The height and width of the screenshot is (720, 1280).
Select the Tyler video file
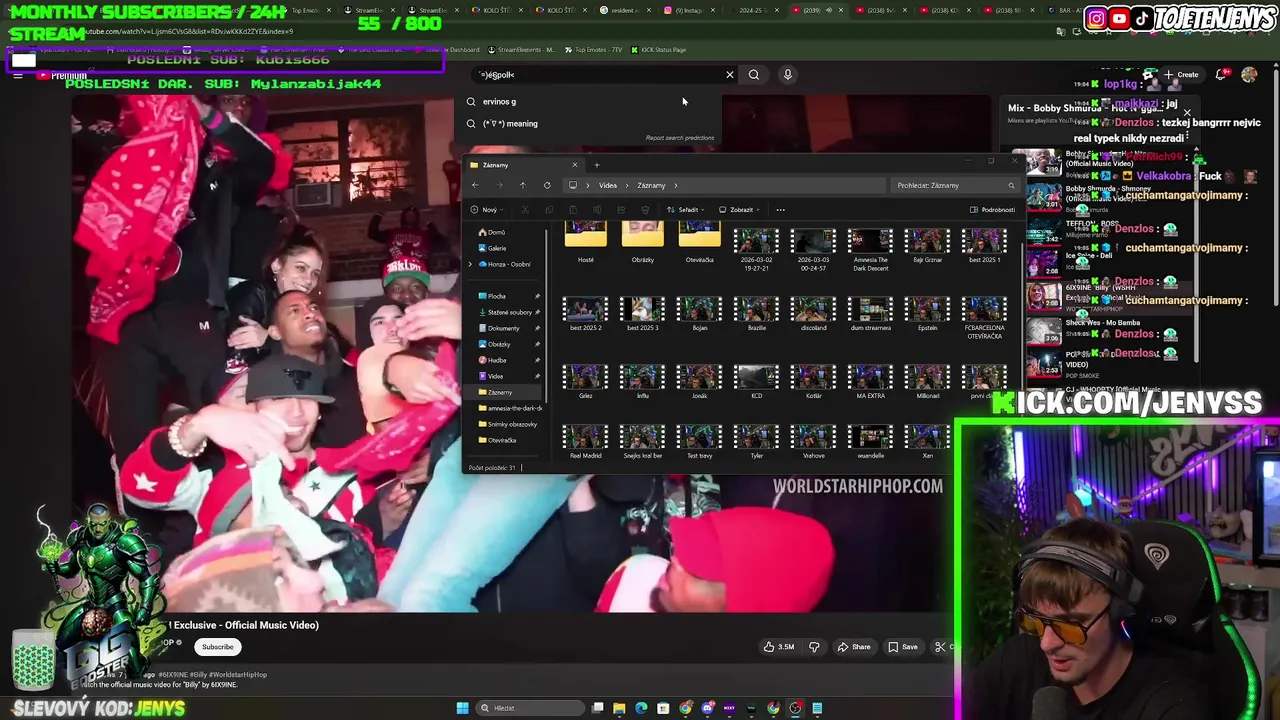tap(756, 441)
